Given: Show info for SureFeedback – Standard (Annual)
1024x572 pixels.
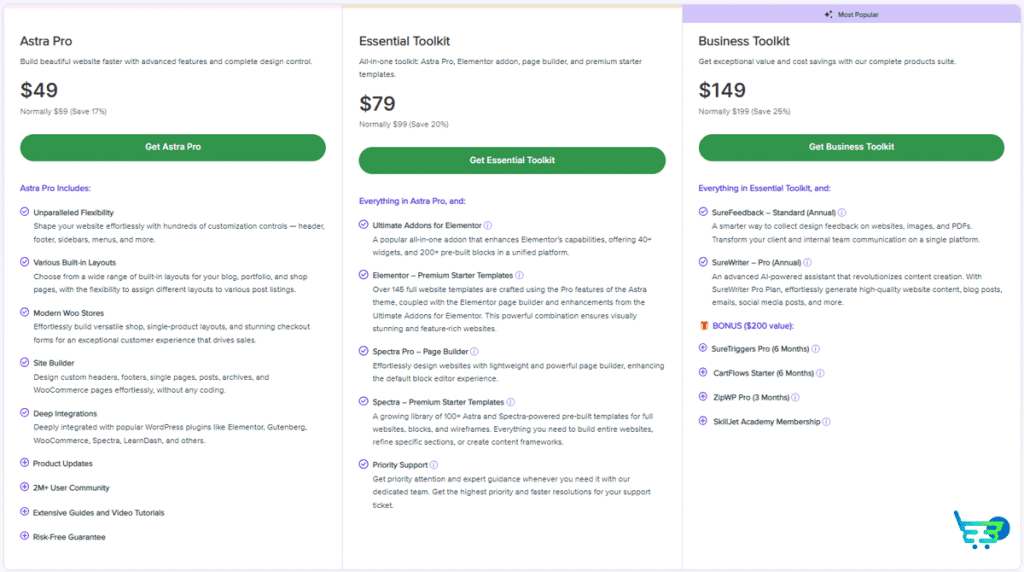Looking at the screenshot, I should tap(842, 212).
